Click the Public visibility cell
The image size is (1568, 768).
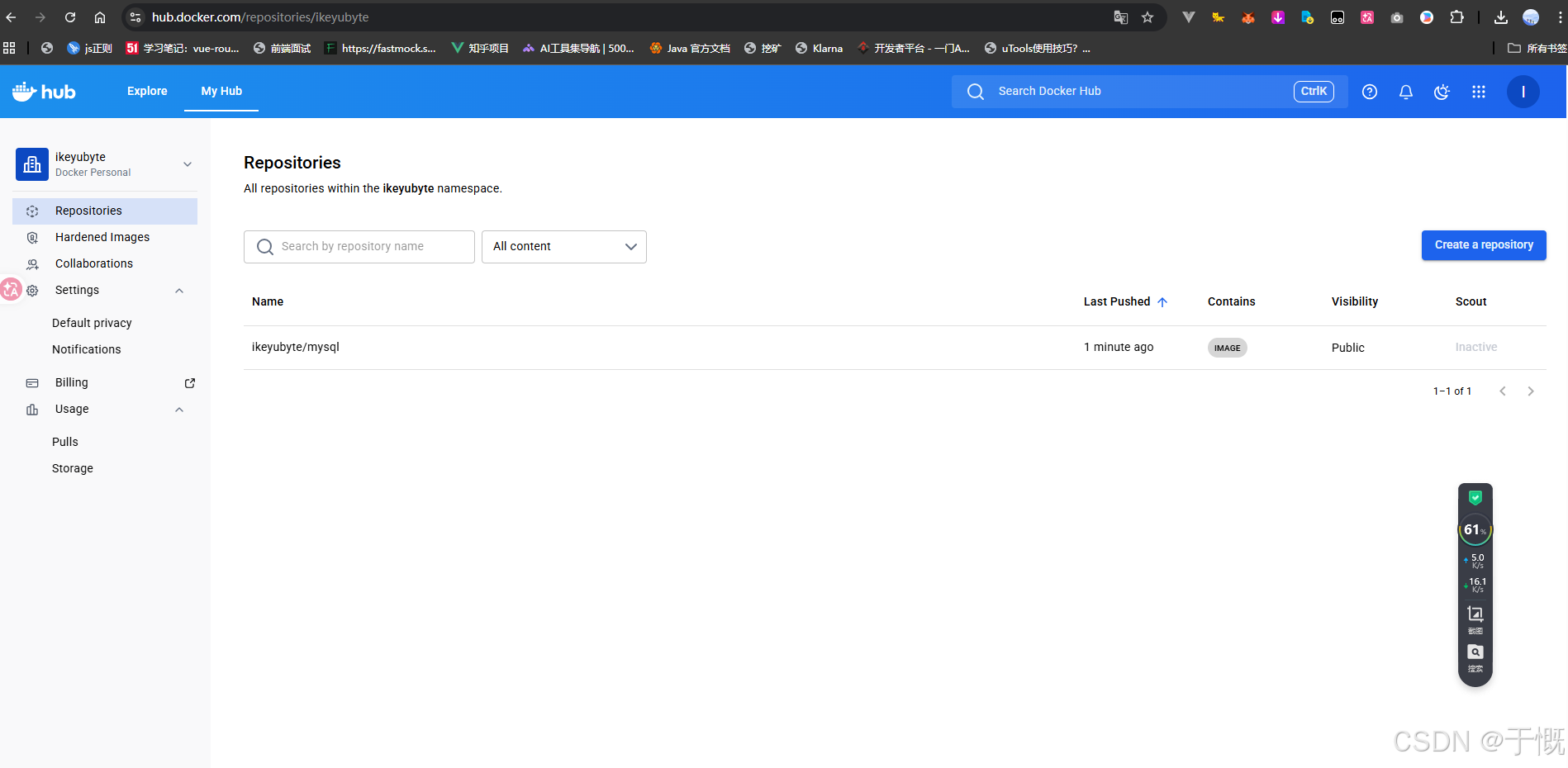point(1348,348)
